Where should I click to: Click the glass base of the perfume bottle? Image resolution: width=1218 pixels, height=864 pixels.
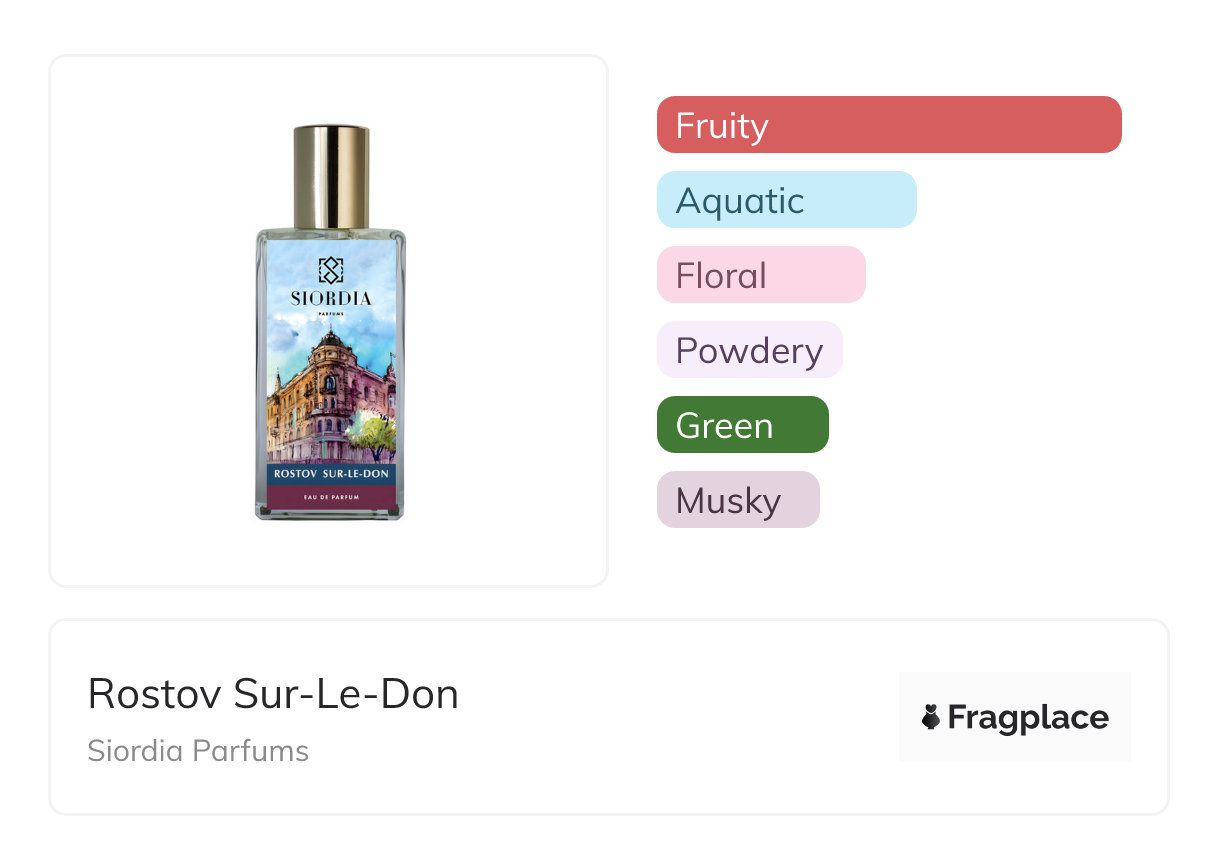(x=331, y=513)
